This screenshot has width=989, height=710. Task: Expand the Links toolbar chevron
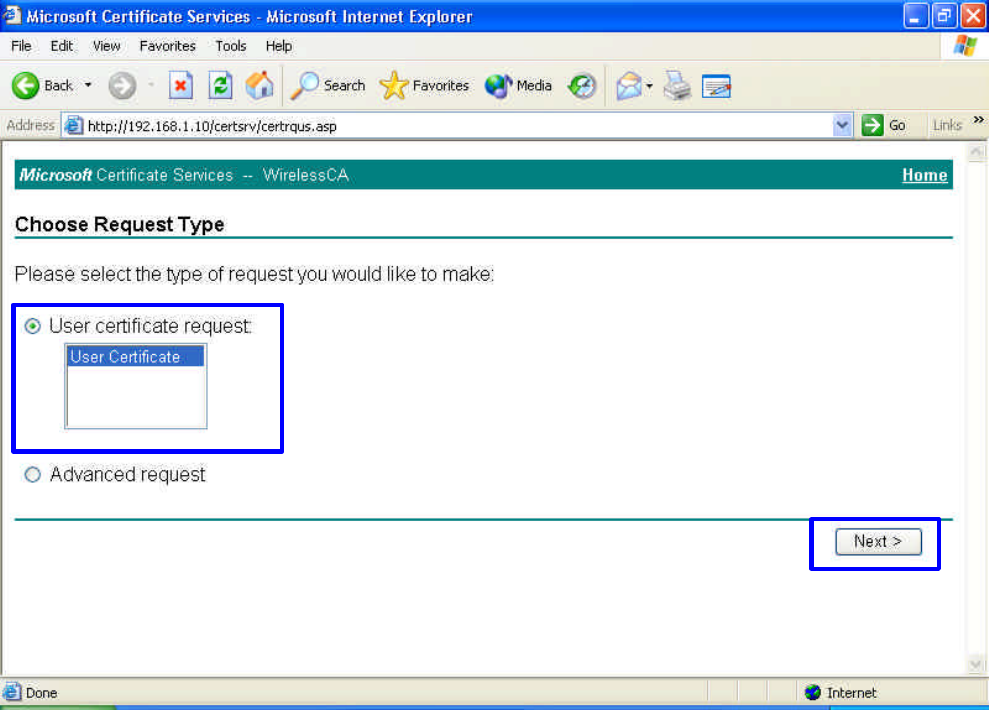(x=978, y=120)
